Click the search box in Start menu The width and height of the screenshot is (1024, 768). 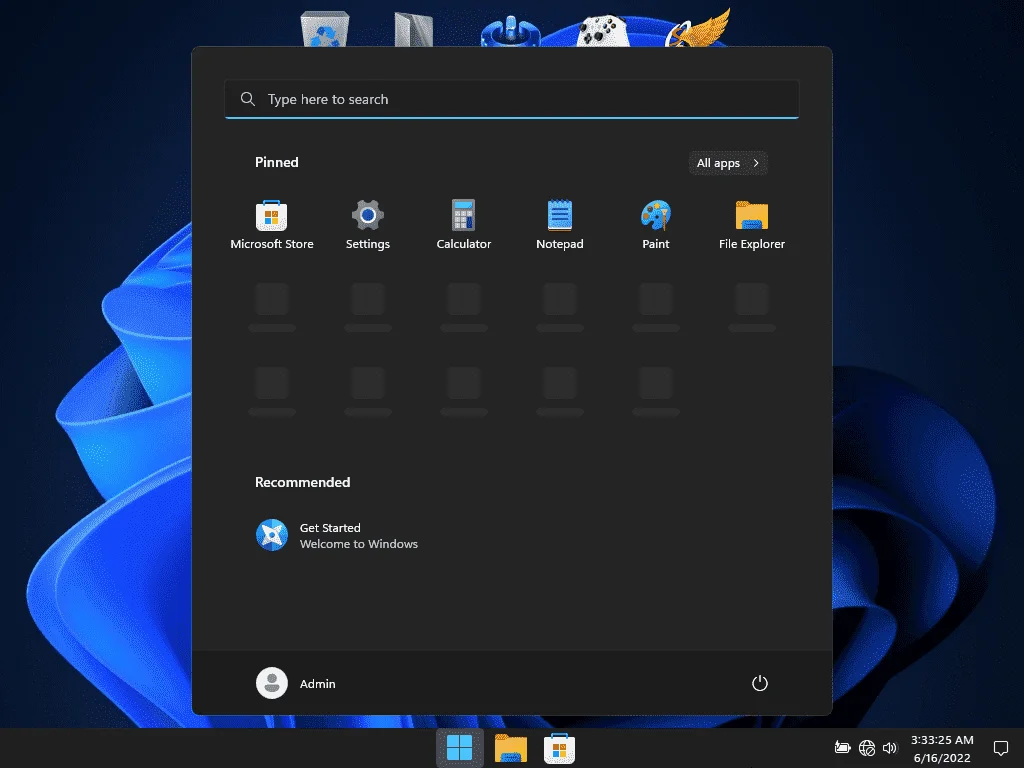pos(512,99)
